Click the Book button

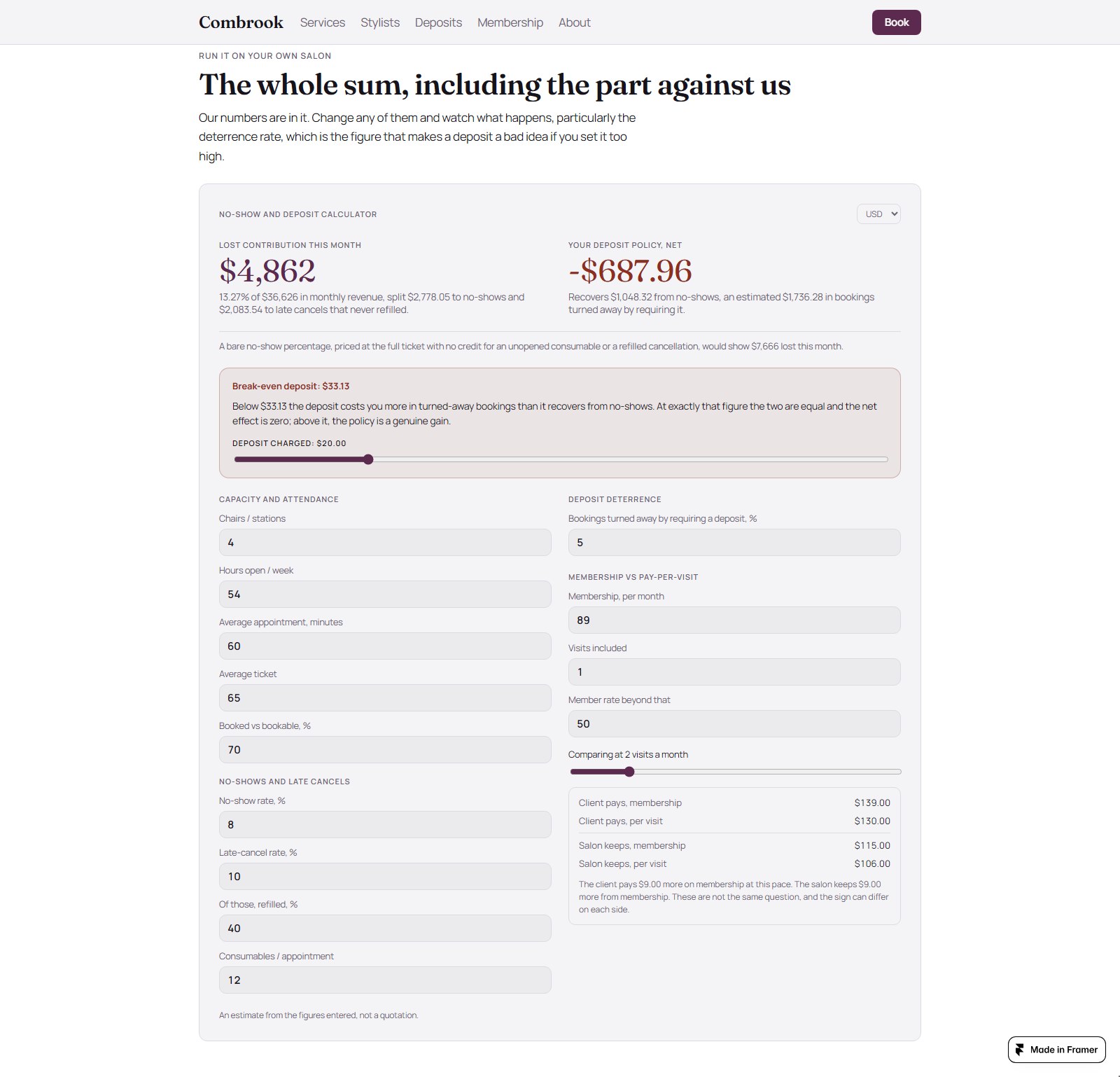[x=897, y=22]
